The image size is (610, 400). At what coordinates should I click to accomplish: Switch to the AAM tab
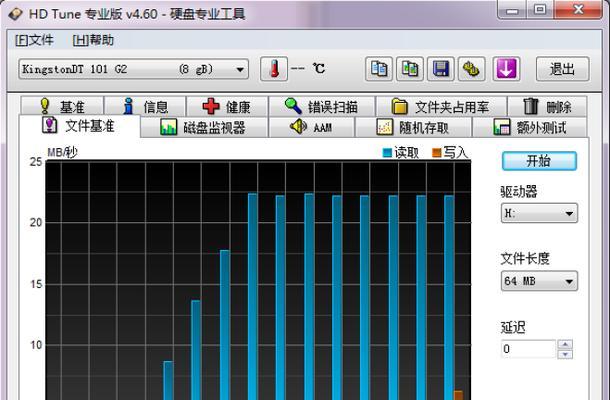click(x=311, y=127)
